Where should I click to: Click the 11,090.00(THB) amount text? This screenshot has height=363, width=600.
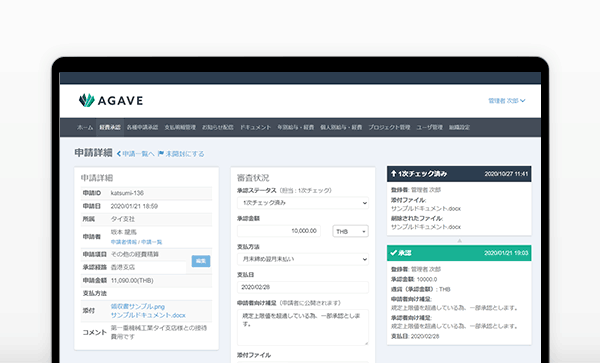coord(132,280)
